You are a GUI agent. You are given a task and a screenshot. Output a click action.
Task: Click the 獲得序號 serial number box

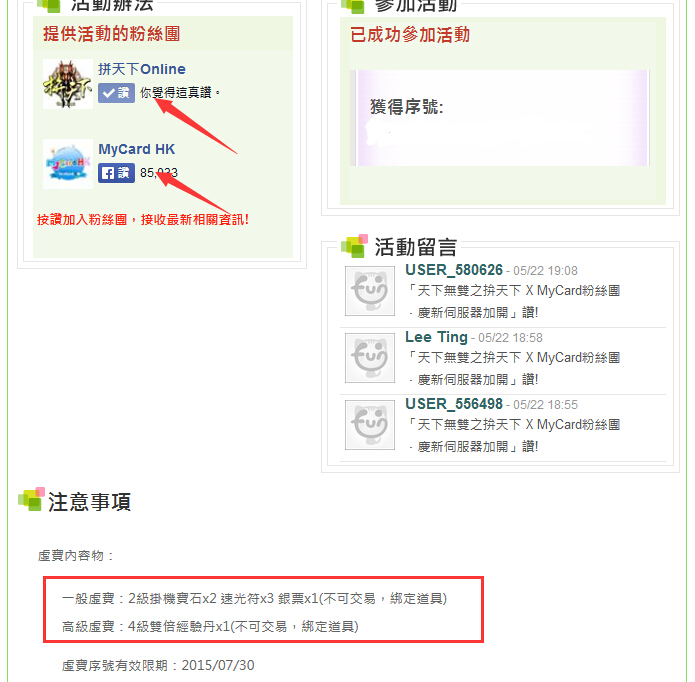coord(502,118)
